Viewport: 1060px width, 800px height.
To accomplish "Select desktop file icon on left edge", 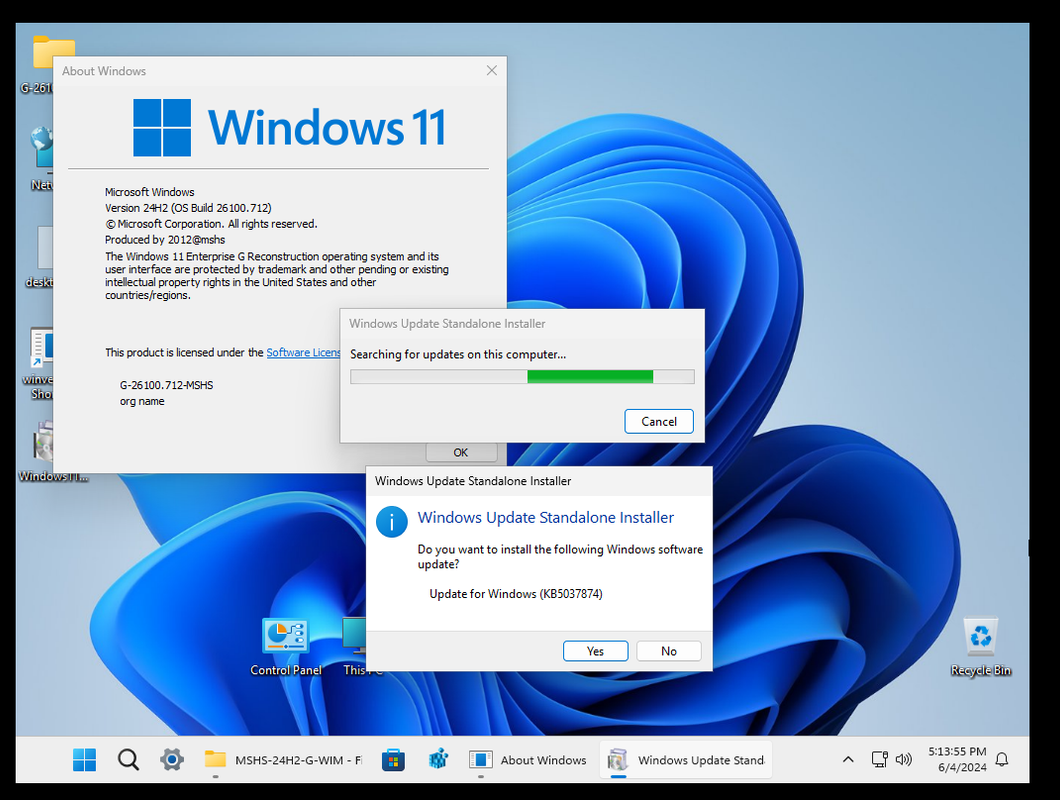I will (x=41, y=257).
